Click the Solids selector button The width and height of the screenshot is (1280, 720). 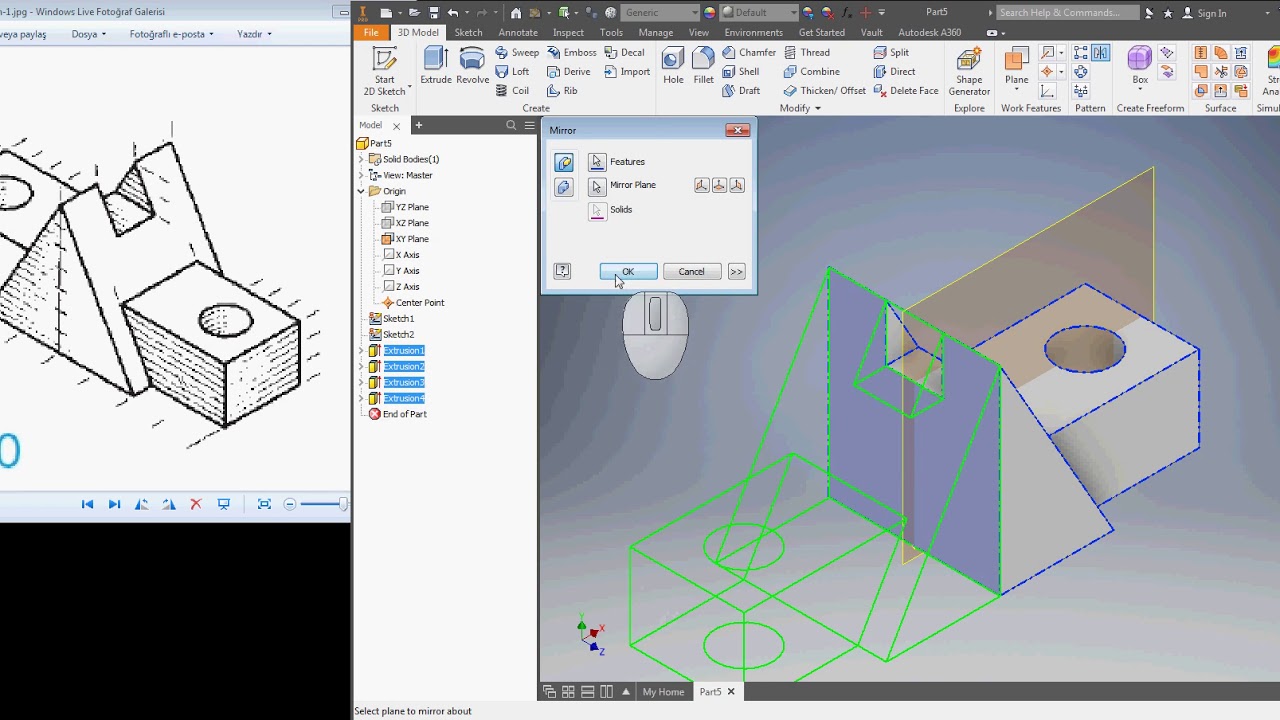[x=597, y=210]
